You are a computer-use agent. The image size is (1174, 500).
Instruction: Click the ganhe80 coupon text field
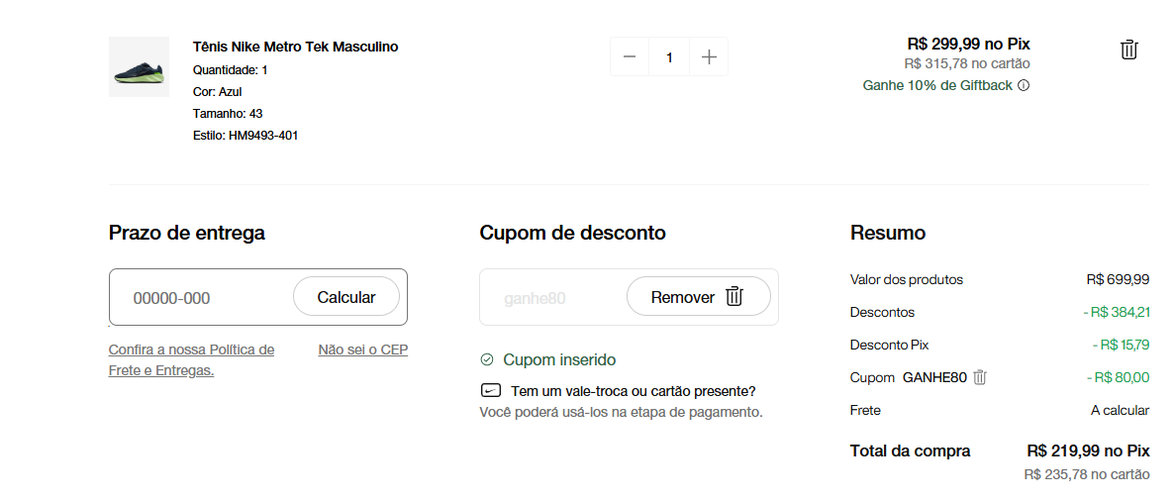tap(554, 298)
